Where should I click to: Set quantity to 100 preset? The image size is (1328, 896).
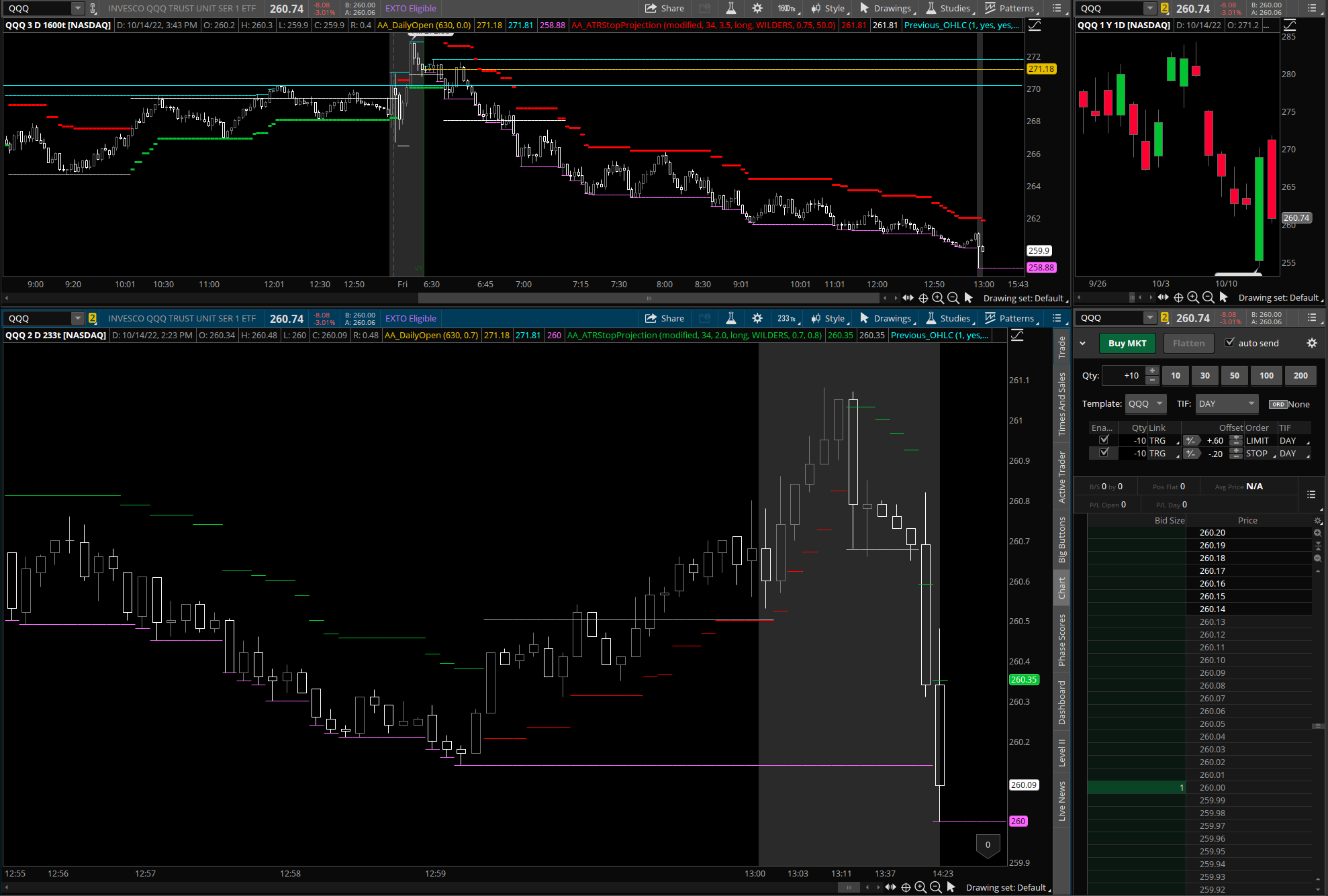pos(1266,375)
